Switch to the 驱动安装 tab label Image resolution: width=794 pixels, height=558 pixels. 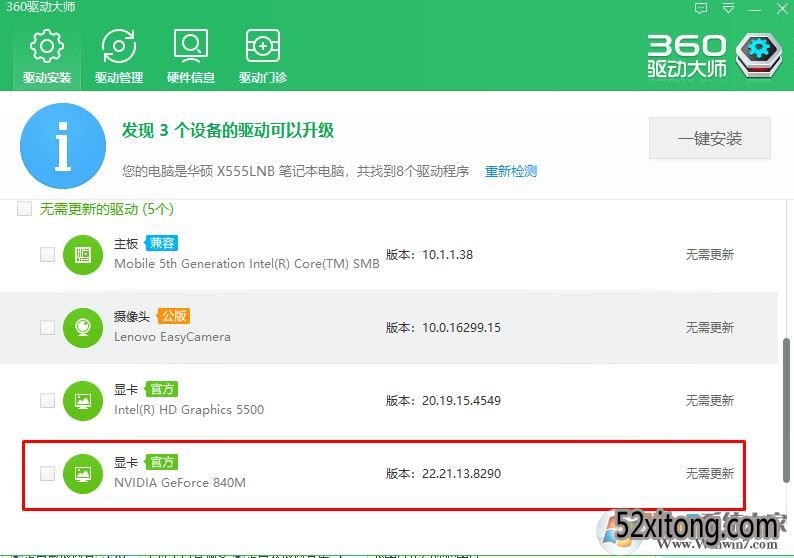coord(47,77)
